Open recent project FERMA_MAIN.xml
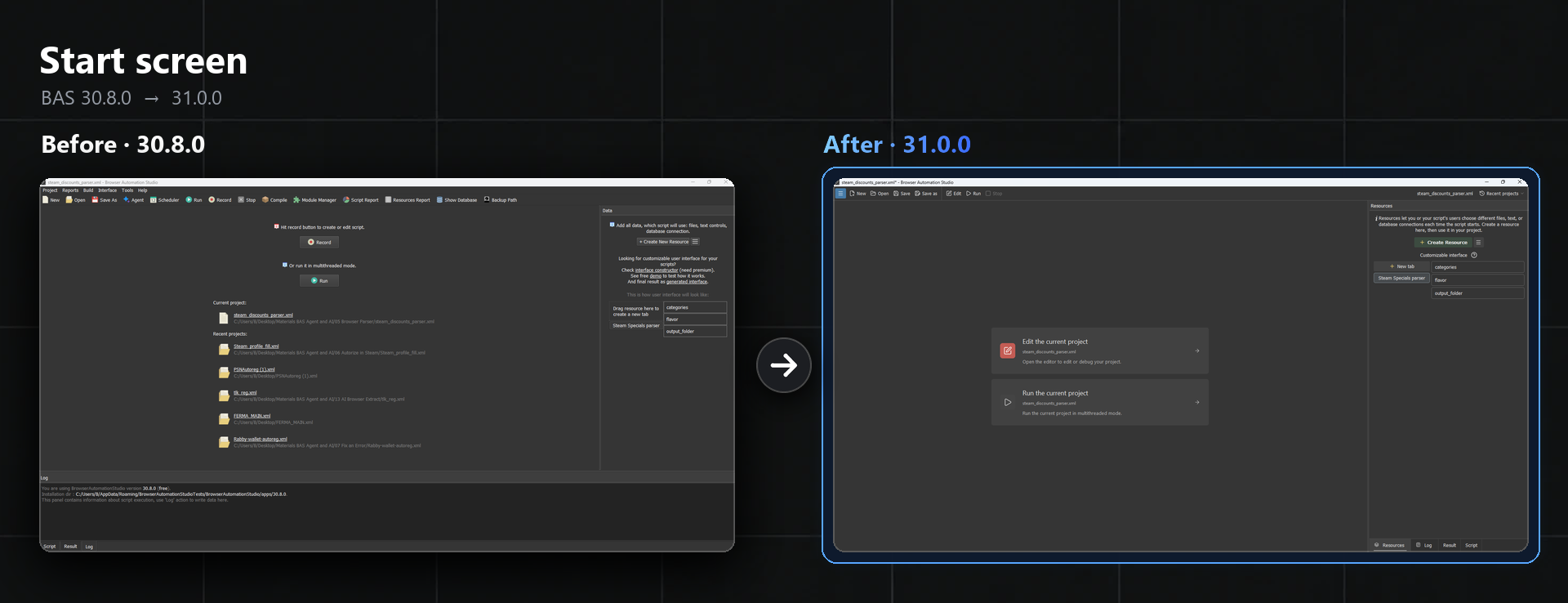Screen dimensions: 1568x603 (252, 416)
